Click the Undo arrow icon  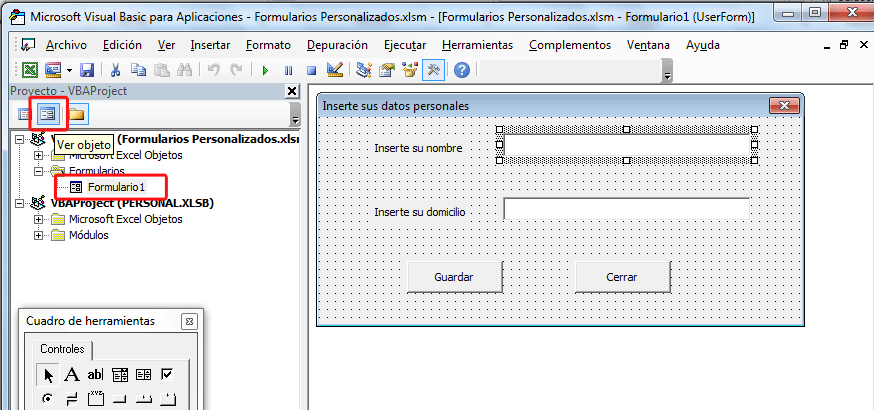[x=213, y=70]
